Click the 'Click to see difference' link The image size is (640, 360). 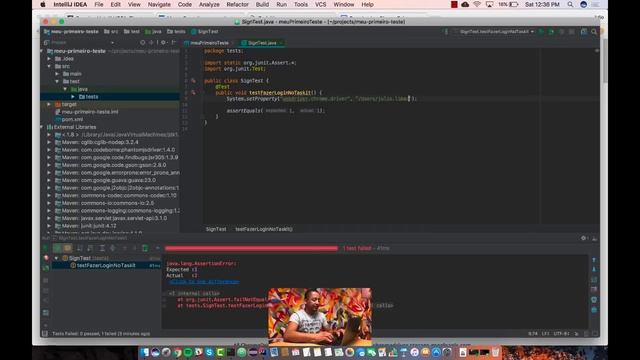[204, 282]
